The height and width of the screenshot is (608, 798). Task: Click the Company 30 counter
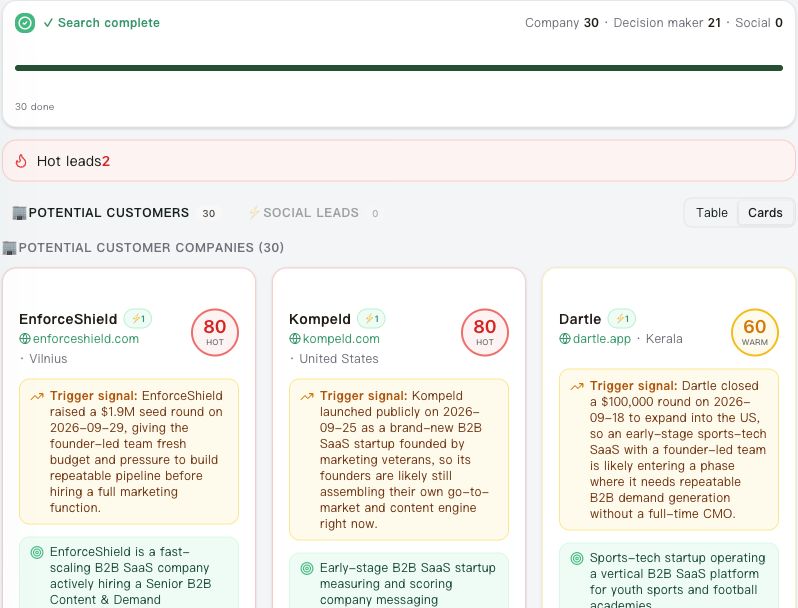[x=562, y=23]
